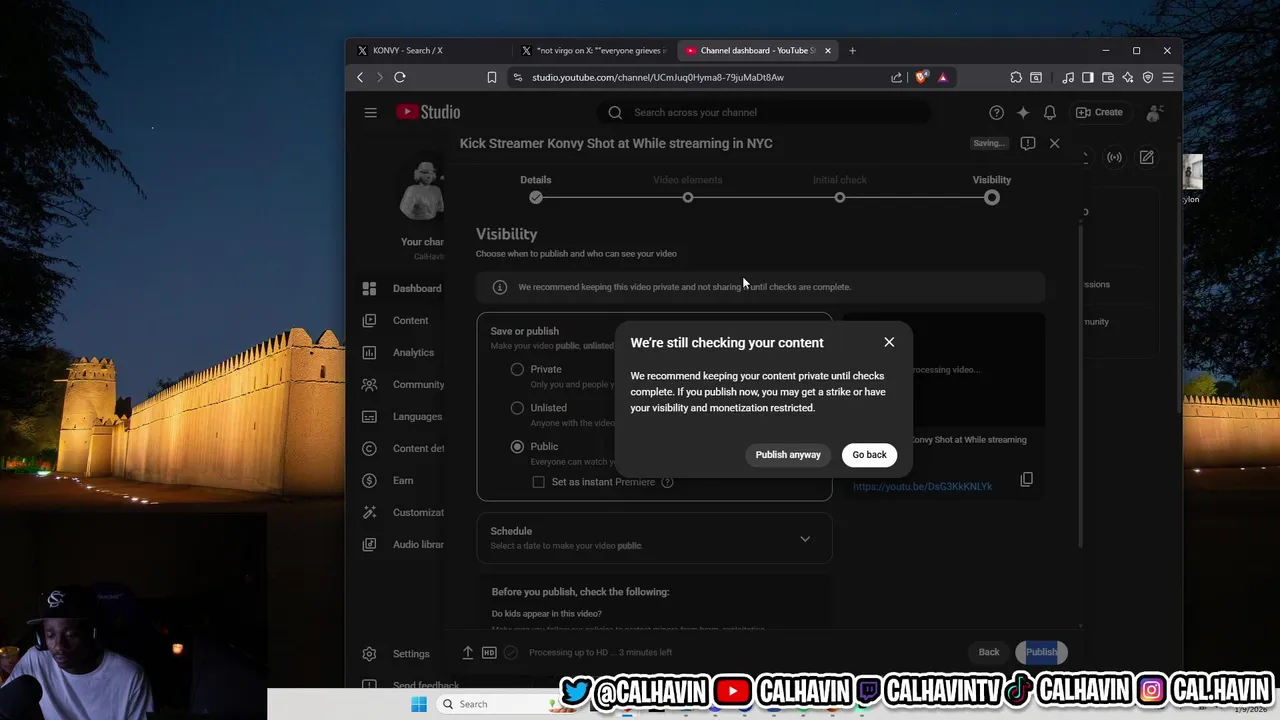
Task: Click the upload status arrow icon
Action: (467, 652)
